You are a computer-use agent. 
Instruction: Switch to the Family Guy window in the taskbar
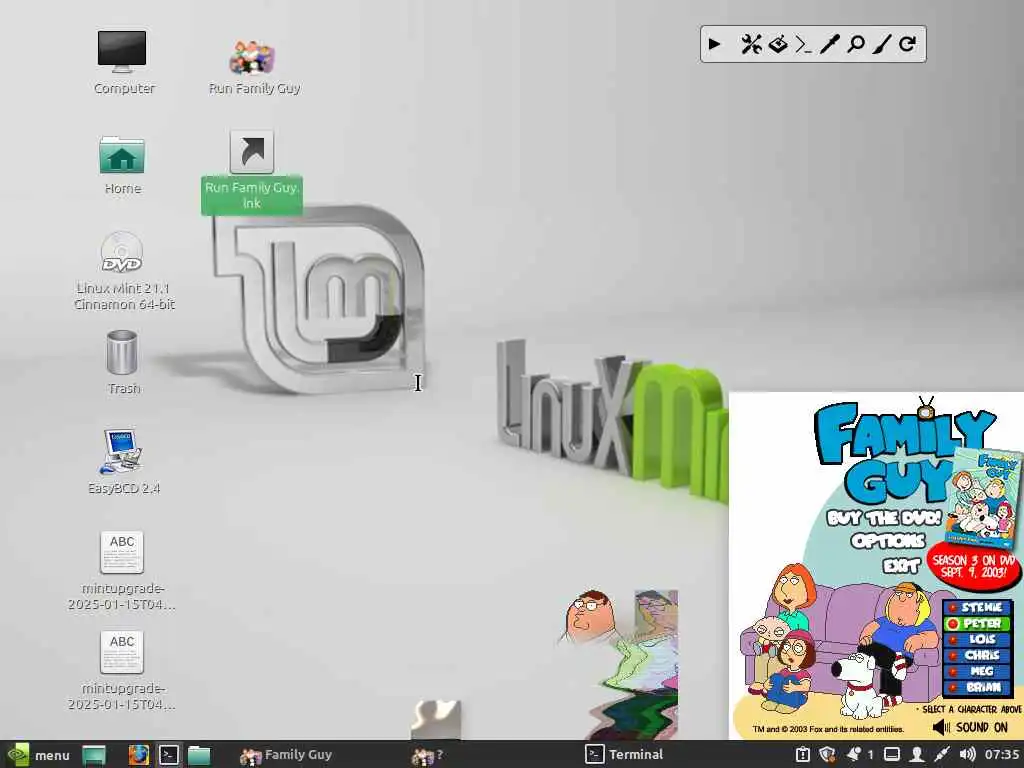pyautogui.click(x=286, y=755)
